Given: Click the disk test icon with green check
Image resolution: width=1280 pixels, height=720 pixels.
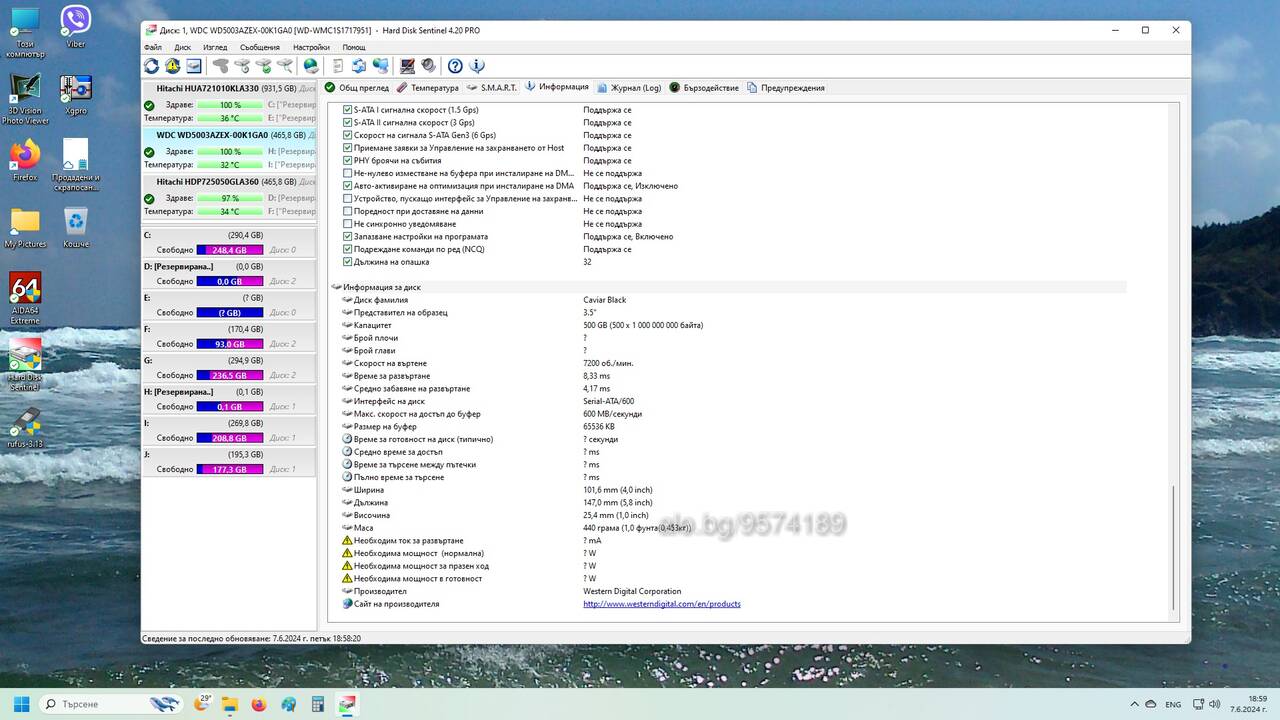Looking at the screenshot, I should coord(264,66).
